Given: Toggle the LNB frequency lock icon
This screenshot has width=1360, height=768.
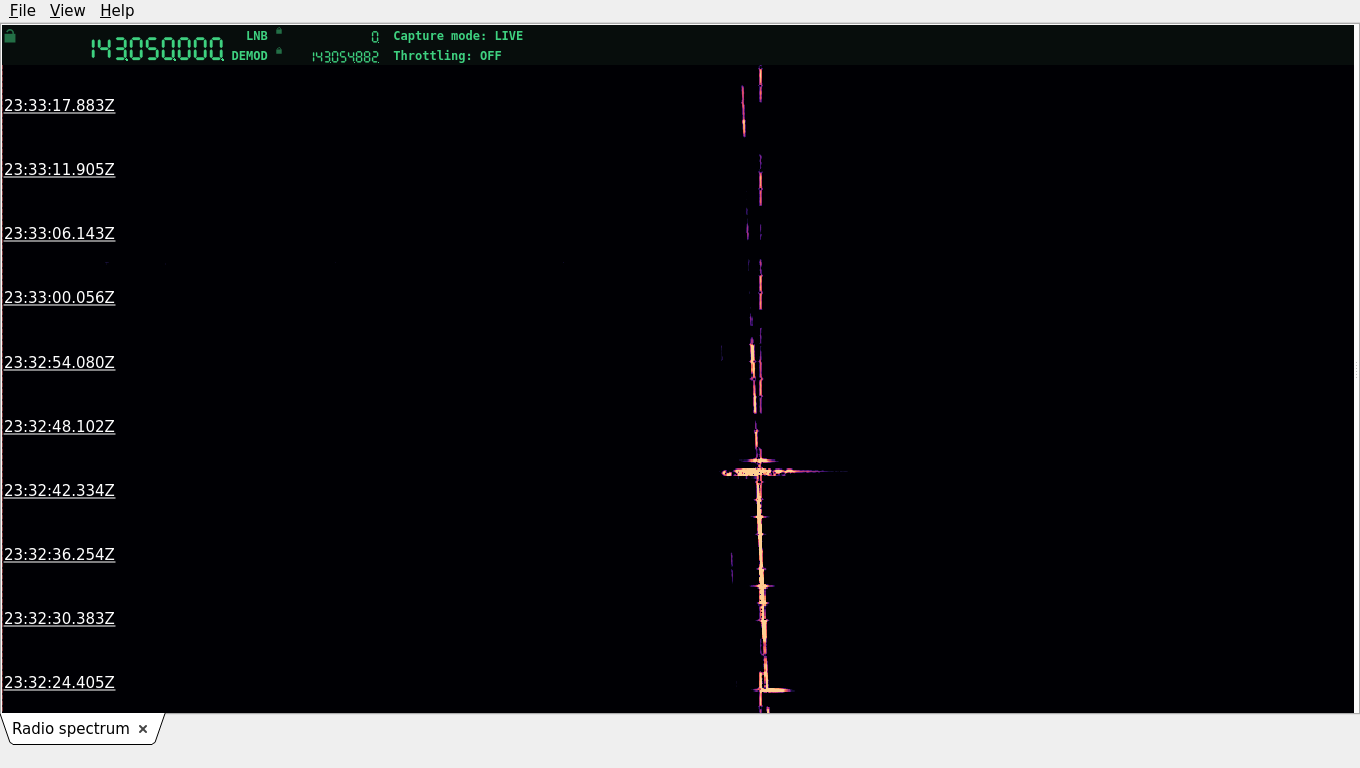Looking at the screenshot, I should coord(279,31).
